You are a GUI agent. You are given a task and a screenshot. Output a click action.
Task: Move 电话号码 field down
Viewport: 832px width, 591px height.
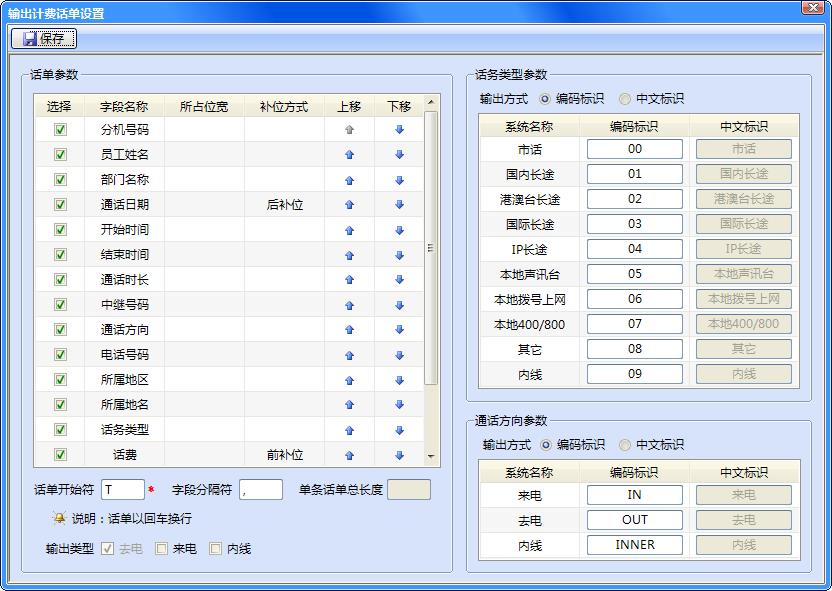399,355
